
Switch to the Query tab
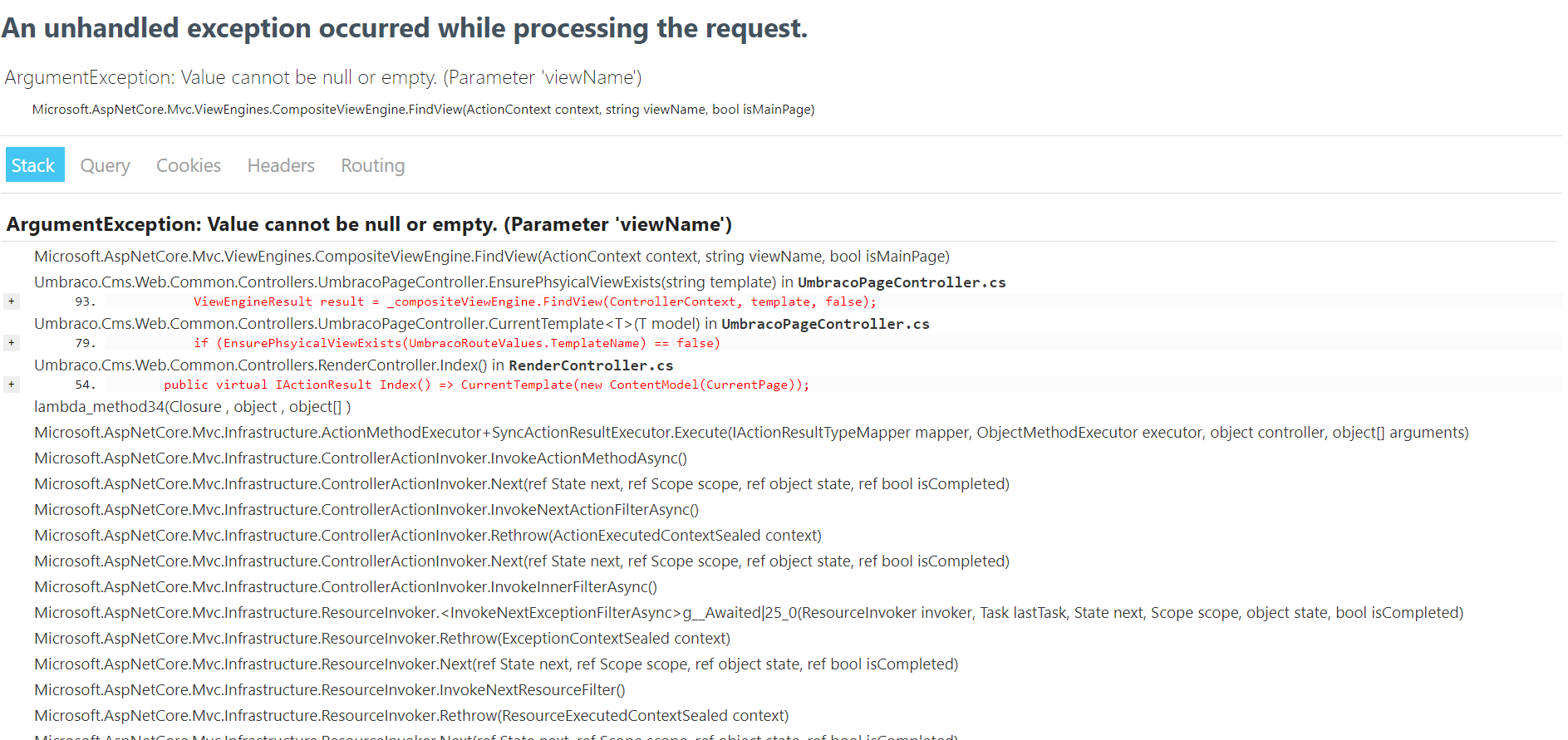click(105, 164)
